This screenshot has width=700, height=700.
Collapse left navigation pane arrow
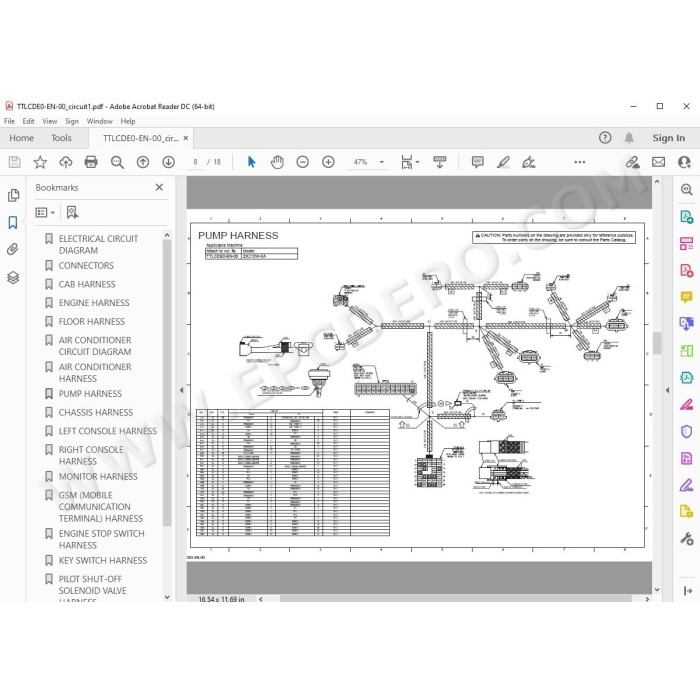point(181,390)
